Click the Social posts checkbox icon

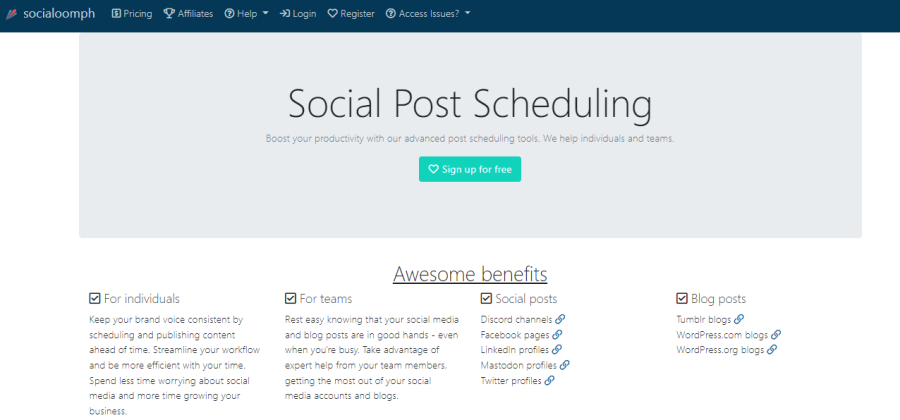coord(486,298)
